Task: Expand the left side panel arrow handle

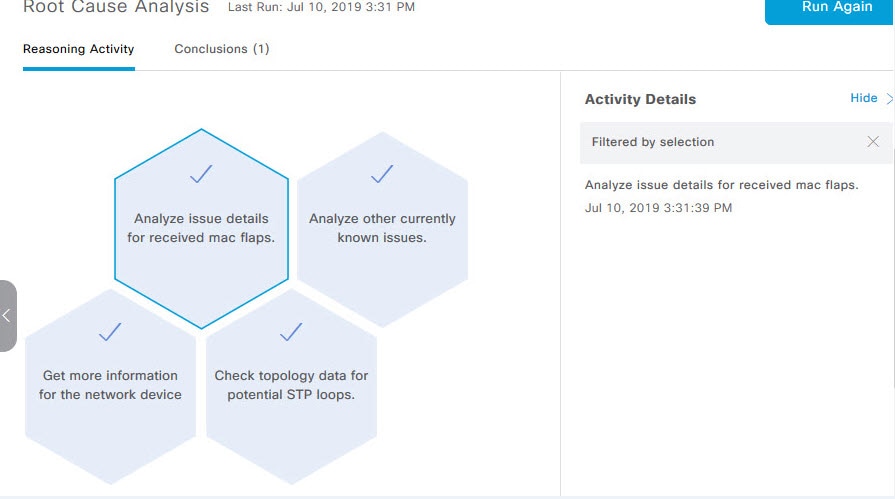Action: coord(7,316)
